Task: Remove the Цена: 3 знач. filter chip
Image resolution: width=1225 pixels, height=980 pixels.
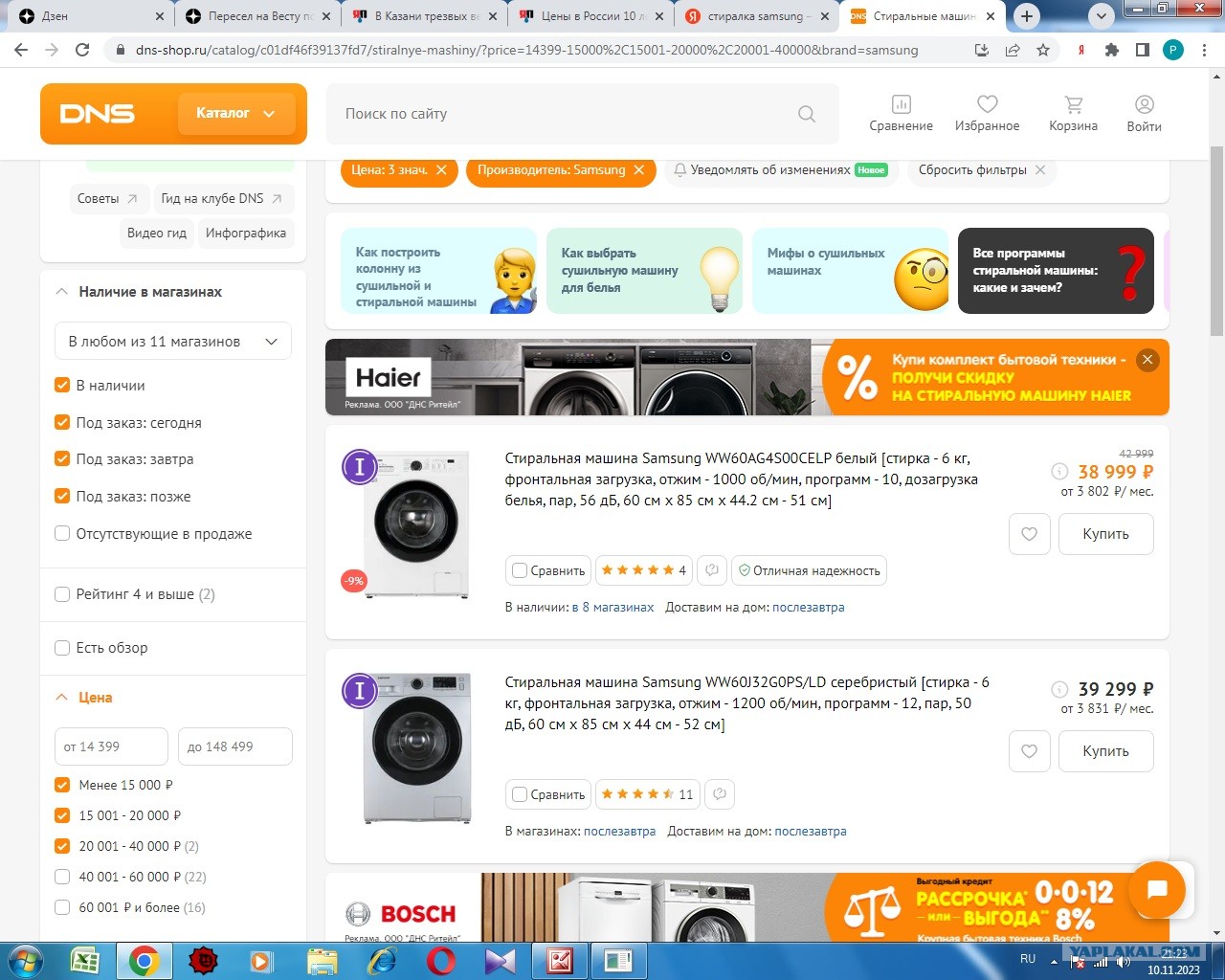Action: (x=441, y=170)
